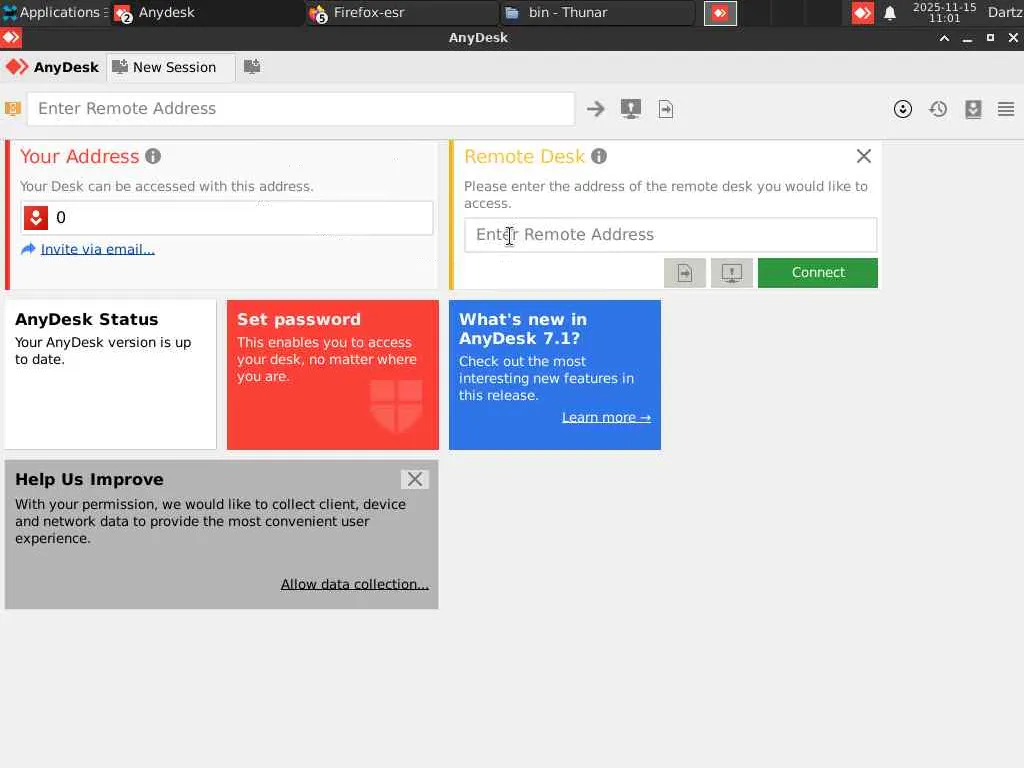This screenshot has height=768, width=1024.
Task: Close the Remote Desk panel
Action: [863, 156]
